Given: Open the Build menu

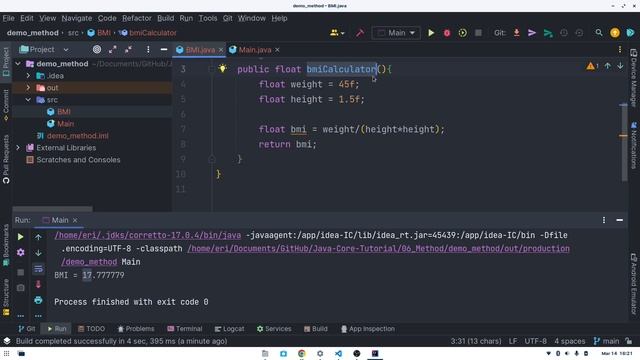Looking at the screenshot, I should coord(165,18).
